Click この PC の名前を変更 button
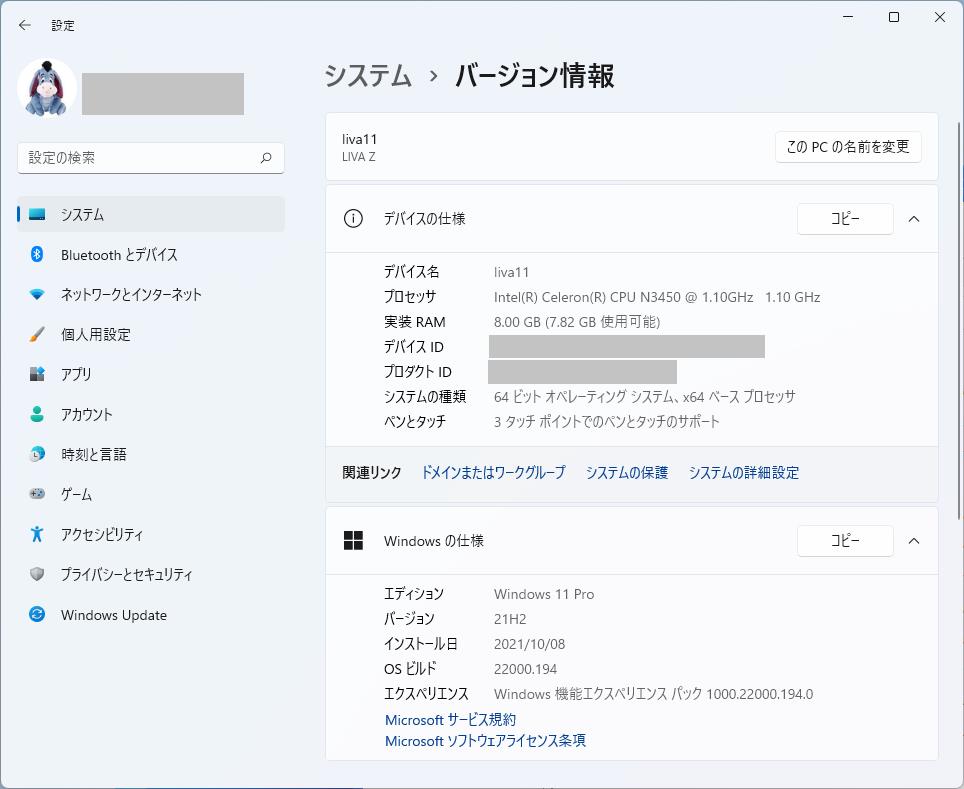This screenshot has width=964, height=789. [848, 147]
